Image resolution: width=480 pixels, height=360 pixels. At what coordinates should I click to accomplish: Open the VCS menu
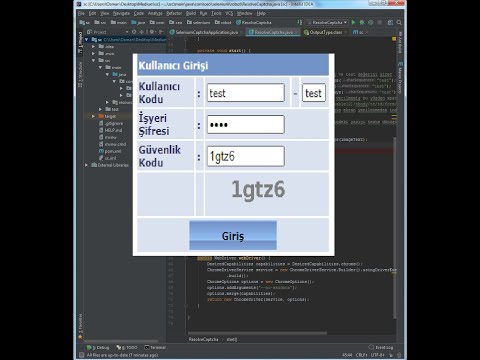(229, 13)
